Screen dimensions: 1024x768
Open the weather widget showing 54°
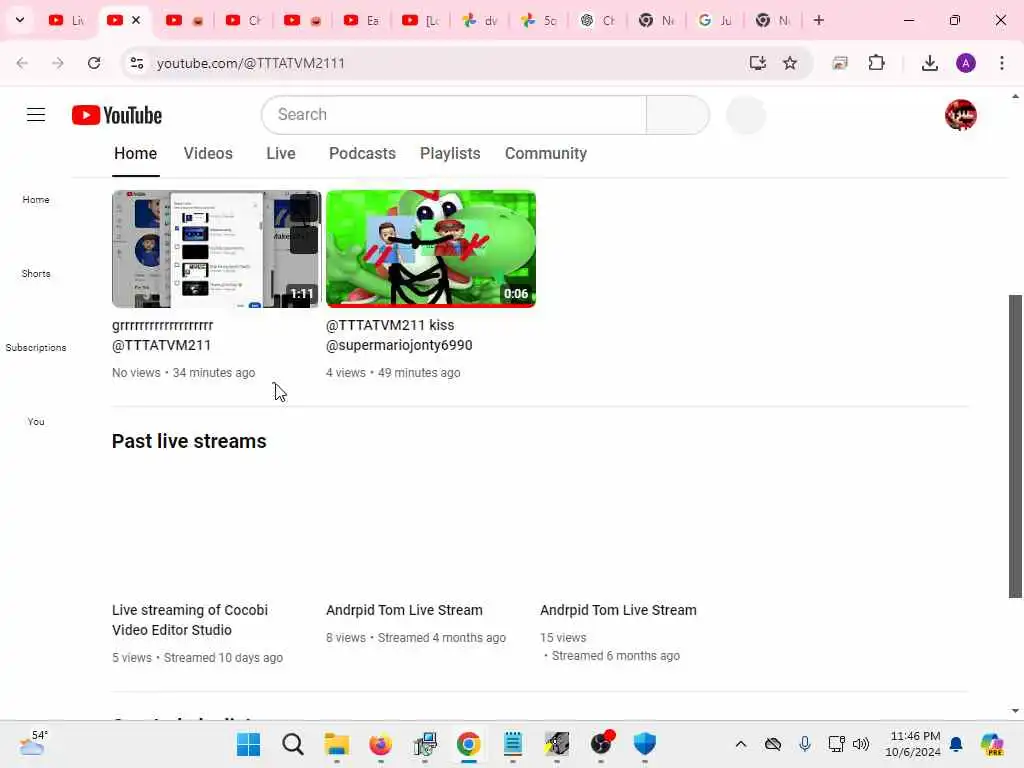[x=33, y=744]
